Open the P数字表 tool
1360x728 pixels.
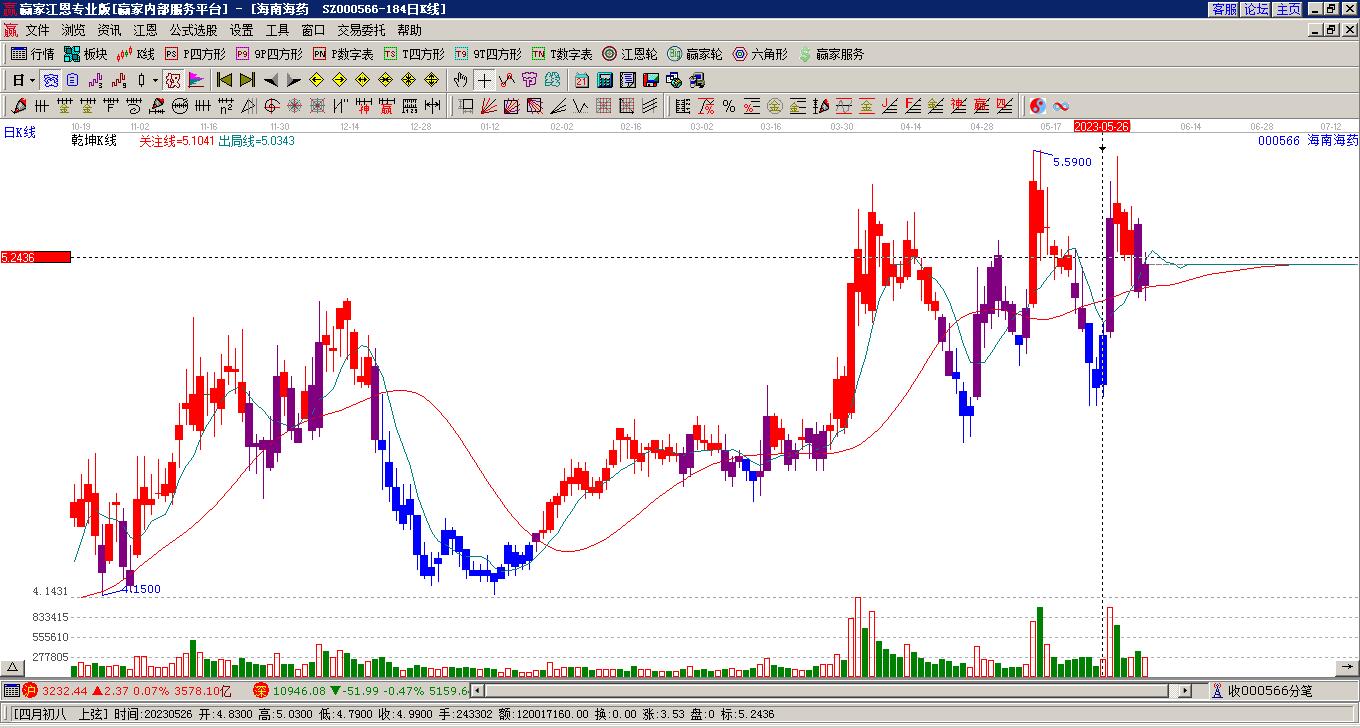coord(343,54)
